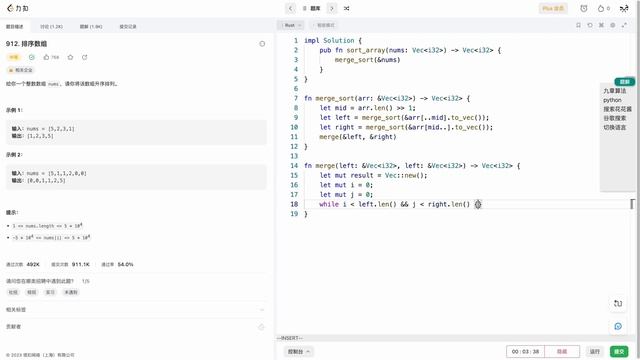Click the 谷歌搜索 link
640x360 pixels.
[x=615, y=118]
